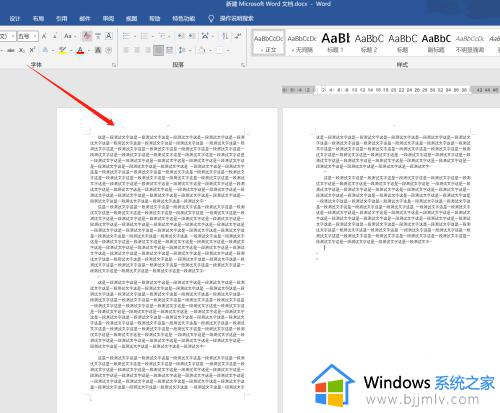Clear all formatting icon
This screenshot has height=413, width=500.
point(87,36)
